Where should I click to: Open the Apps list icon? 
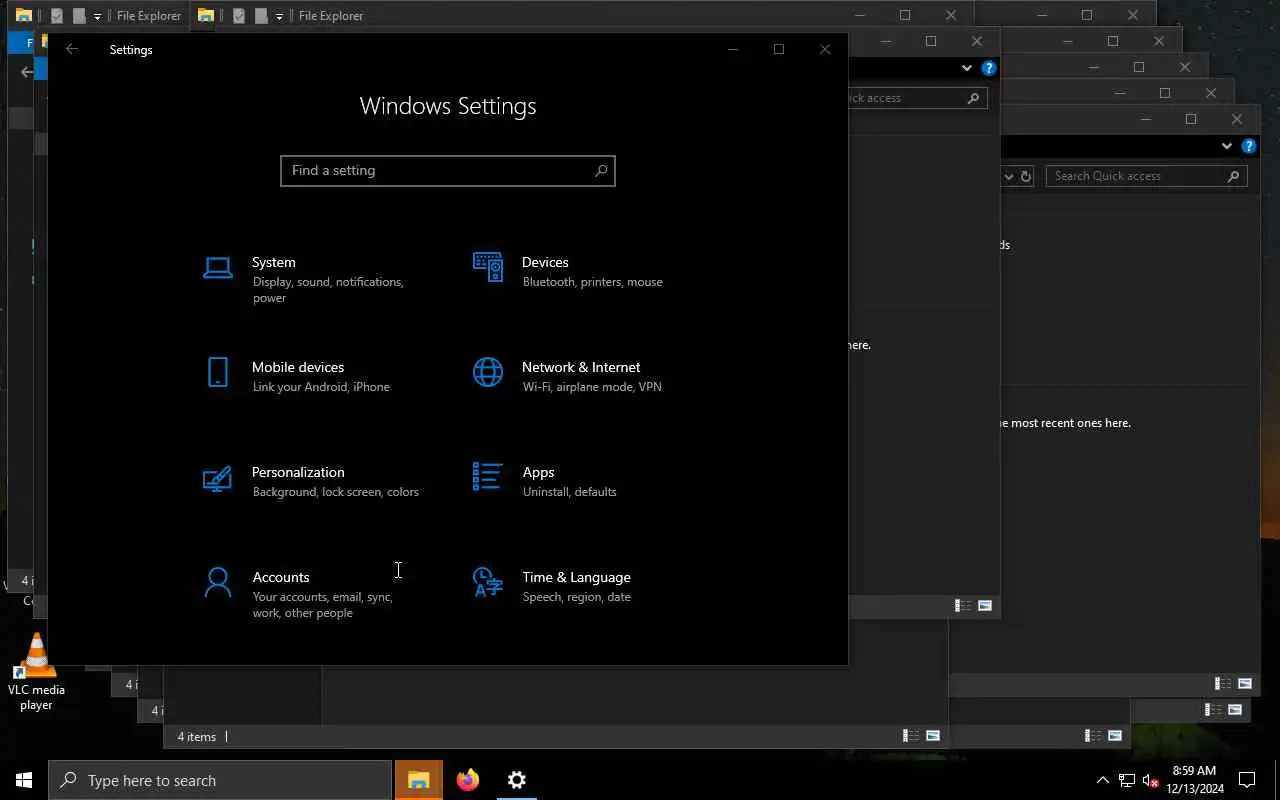tap(488, 477)
